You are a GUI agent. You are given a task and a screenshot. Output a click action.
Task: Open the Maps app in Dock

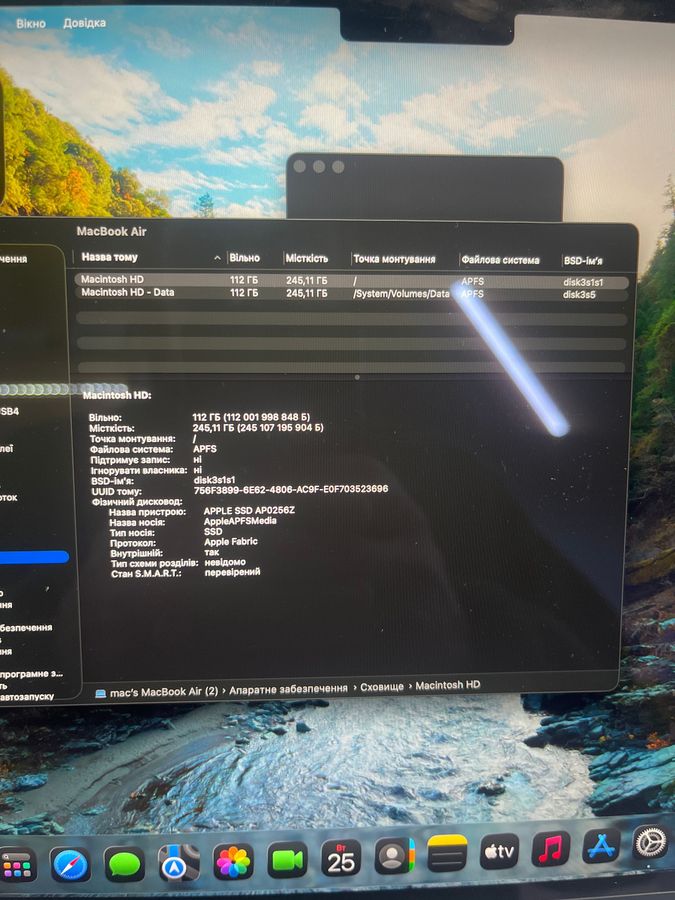coord(179,862)
